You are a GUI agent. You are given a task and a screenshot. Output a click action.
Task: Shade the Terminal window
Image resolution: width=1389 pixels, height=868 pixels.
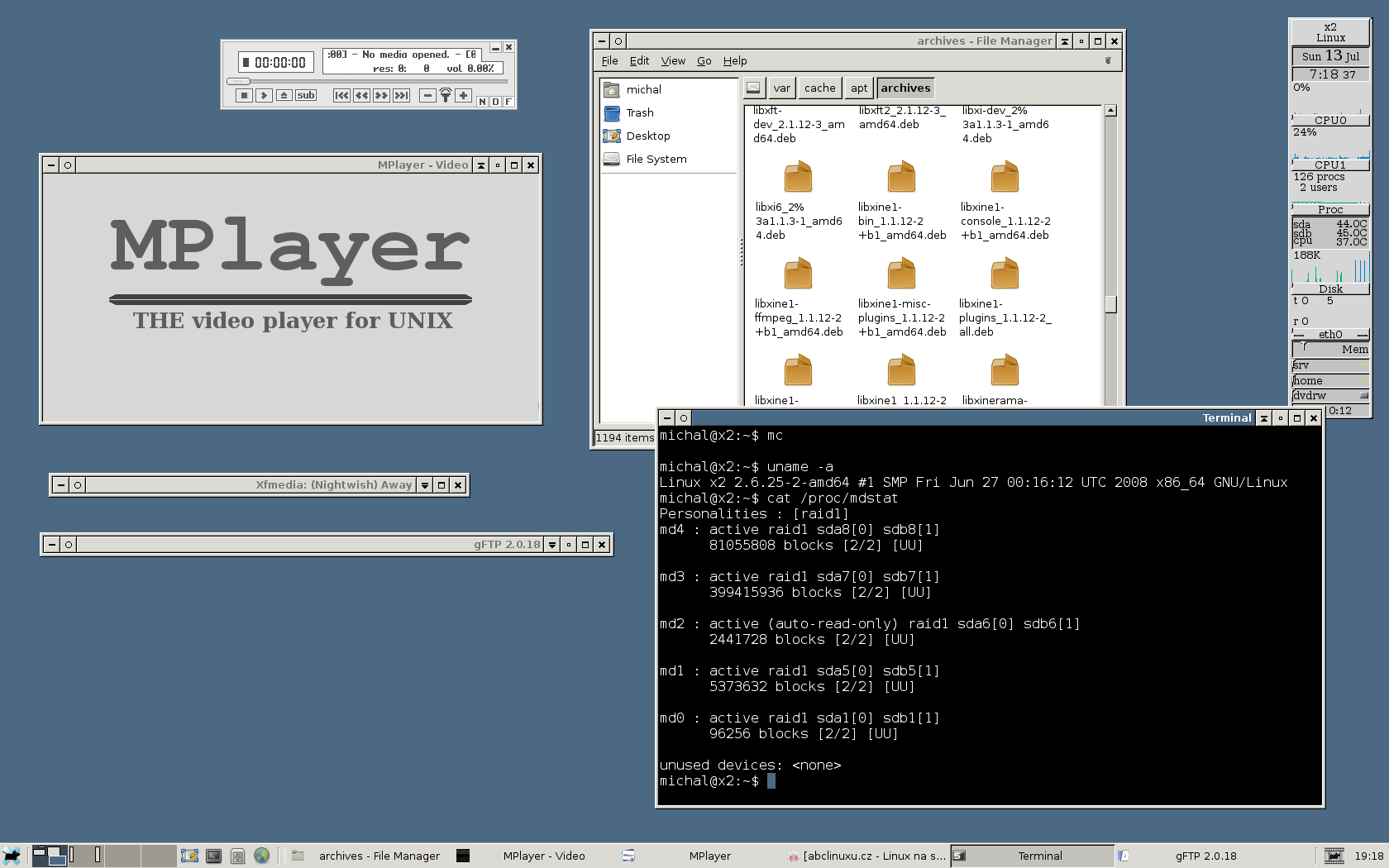point(1264,418)
